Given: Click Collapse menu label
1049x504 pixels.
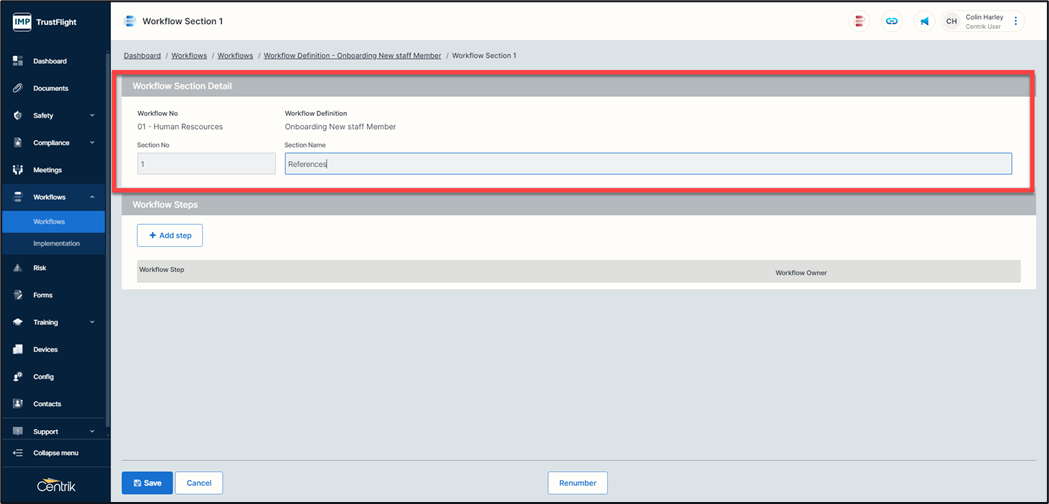Looking at the screenshot, I should [56, 453].
